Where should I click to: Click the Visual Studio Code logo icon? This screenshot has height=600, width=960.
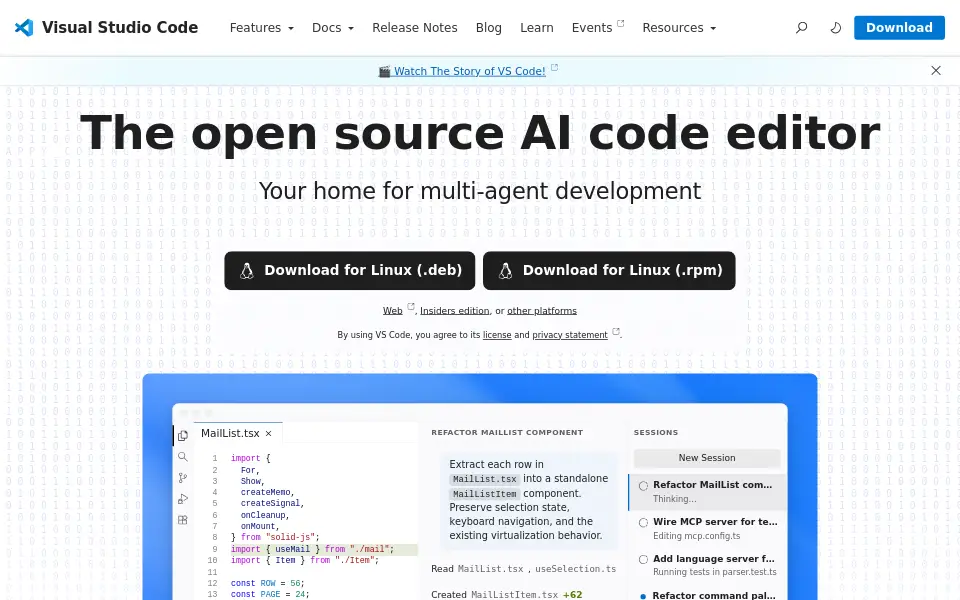(24, 28)
